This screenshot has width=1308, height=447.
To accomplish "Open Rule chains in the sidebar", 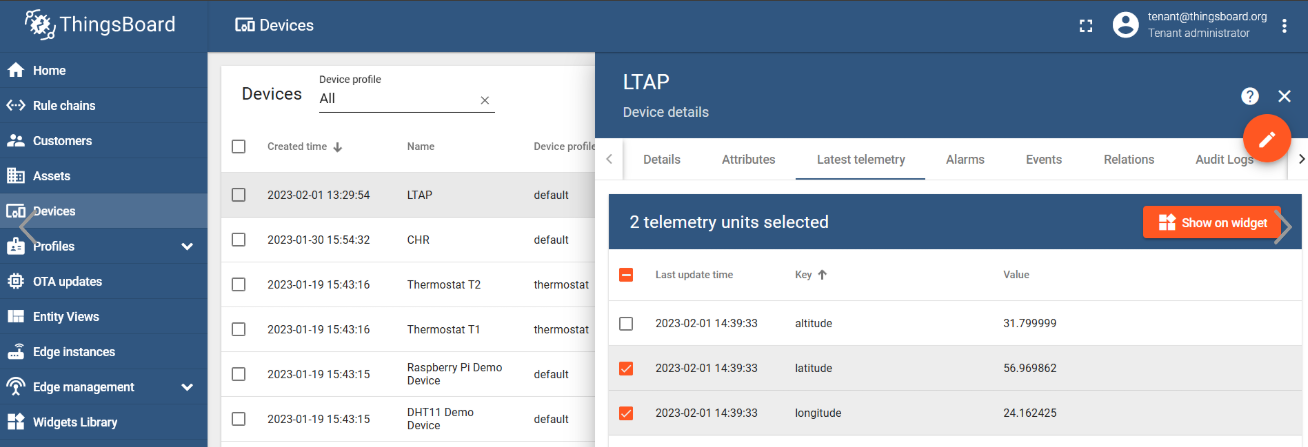I will coord(64,106).
